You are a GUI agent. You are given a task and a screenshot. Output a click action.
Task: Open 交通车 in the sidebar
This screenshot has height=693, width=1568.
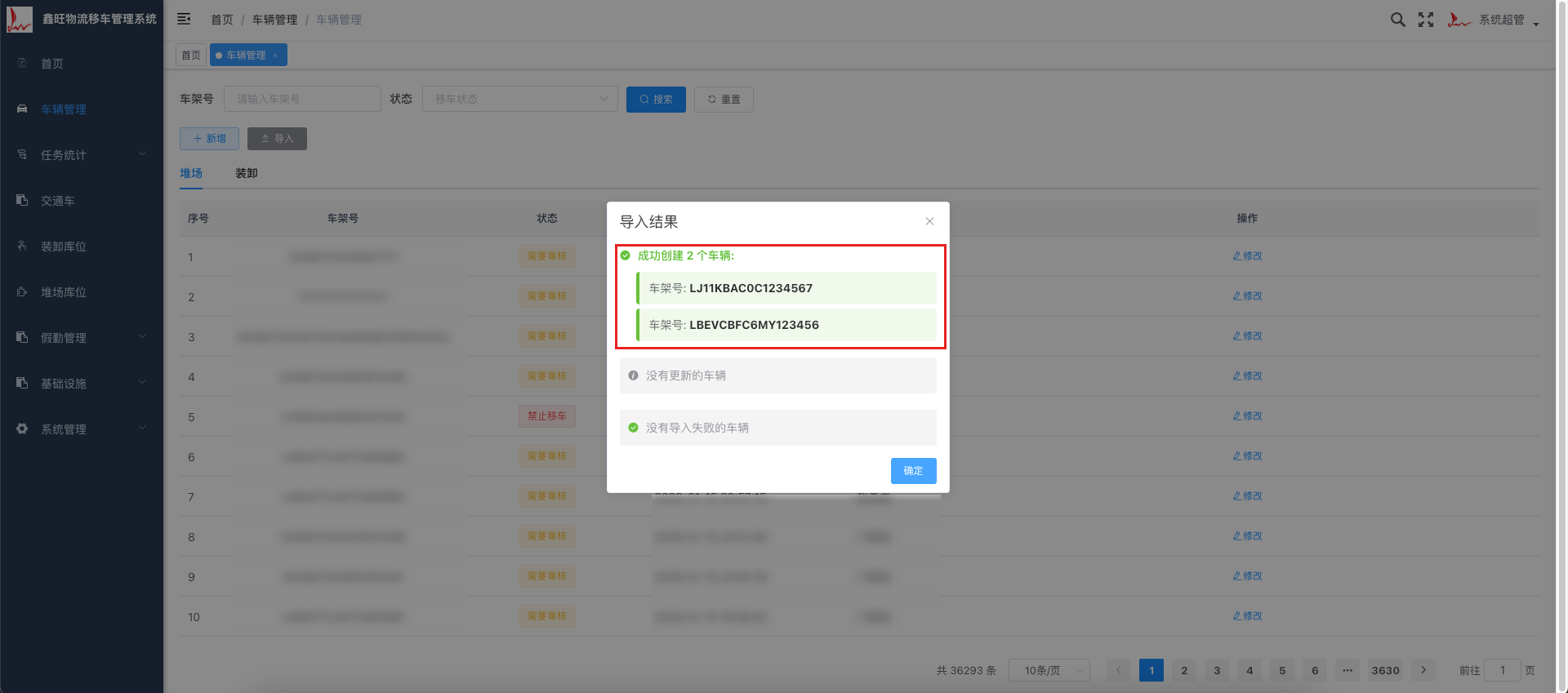(82, 201)
